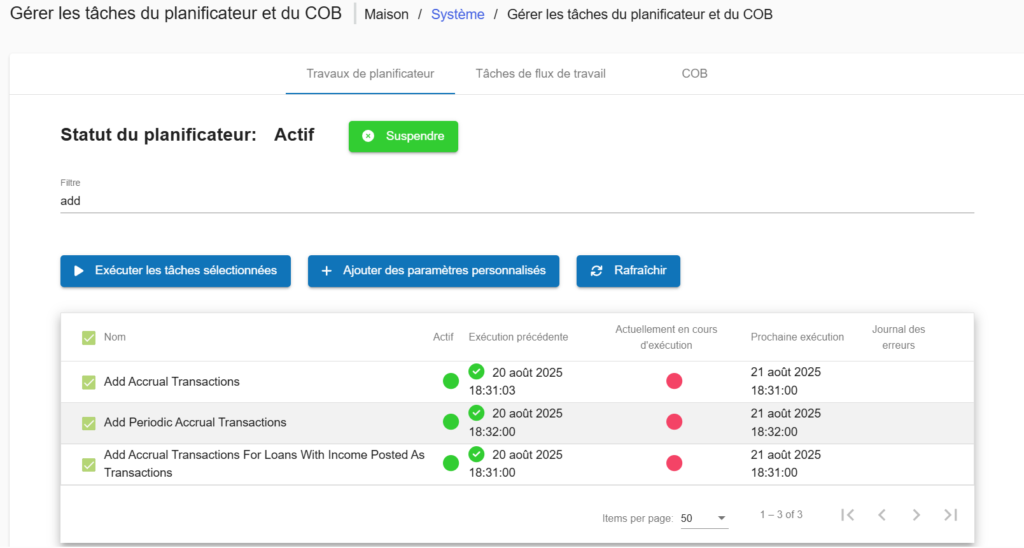
Task: Select the Add Periodic Accrual Transactions job name
Action: 195,422
